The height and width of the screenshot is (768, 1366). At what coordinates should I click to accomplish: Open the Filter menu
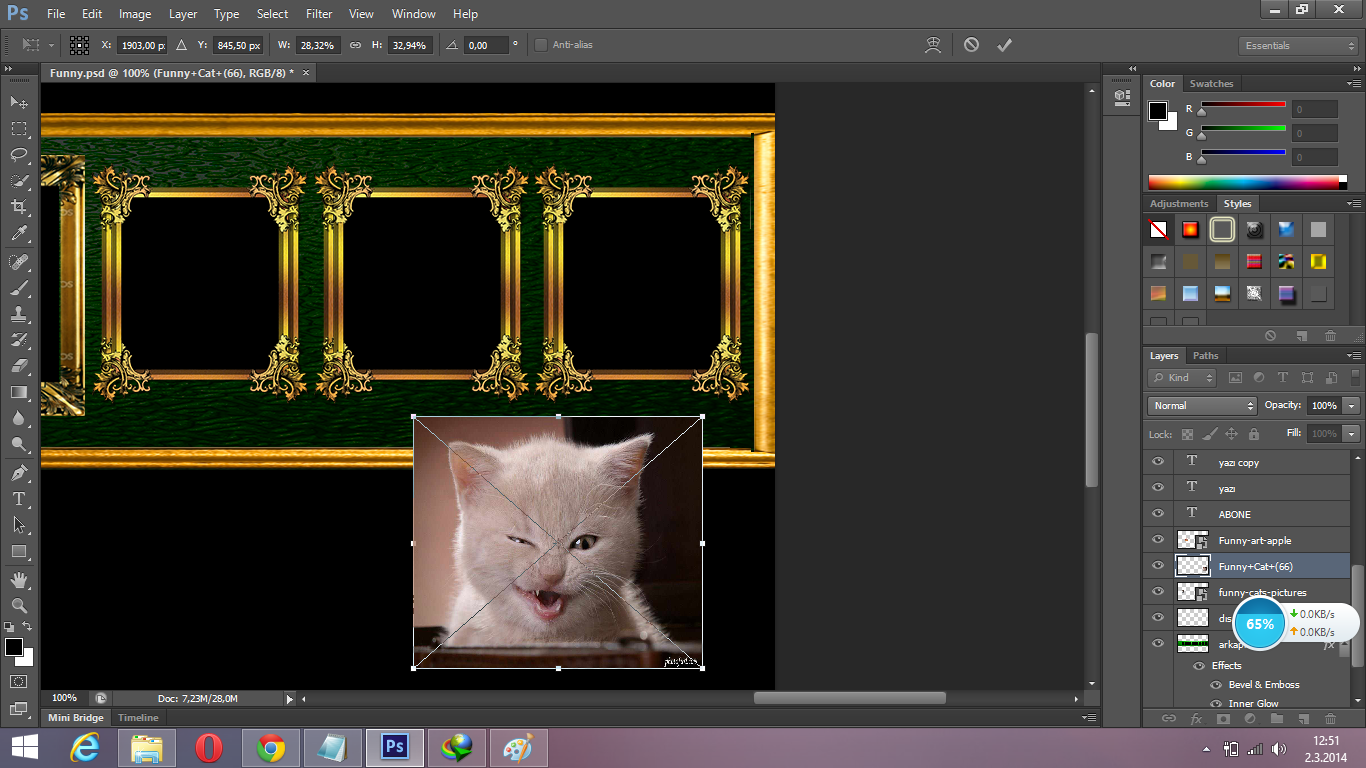click(319, 14)
